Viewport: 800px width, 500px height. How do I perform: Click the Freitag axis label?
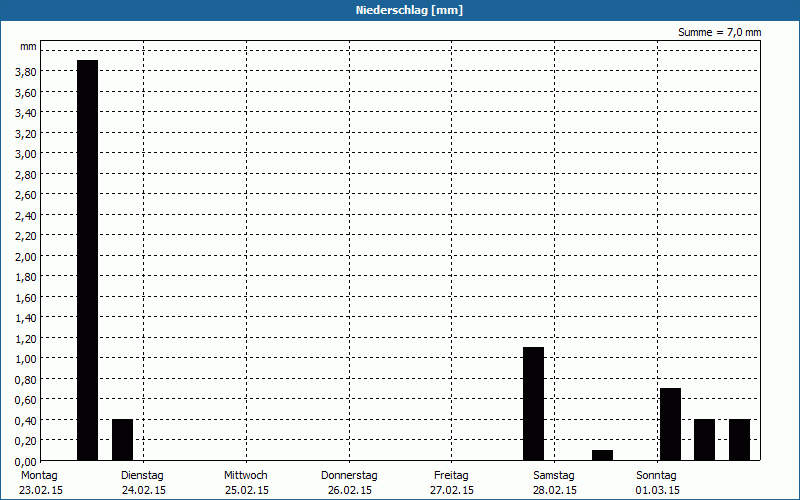tap(451, 476)
